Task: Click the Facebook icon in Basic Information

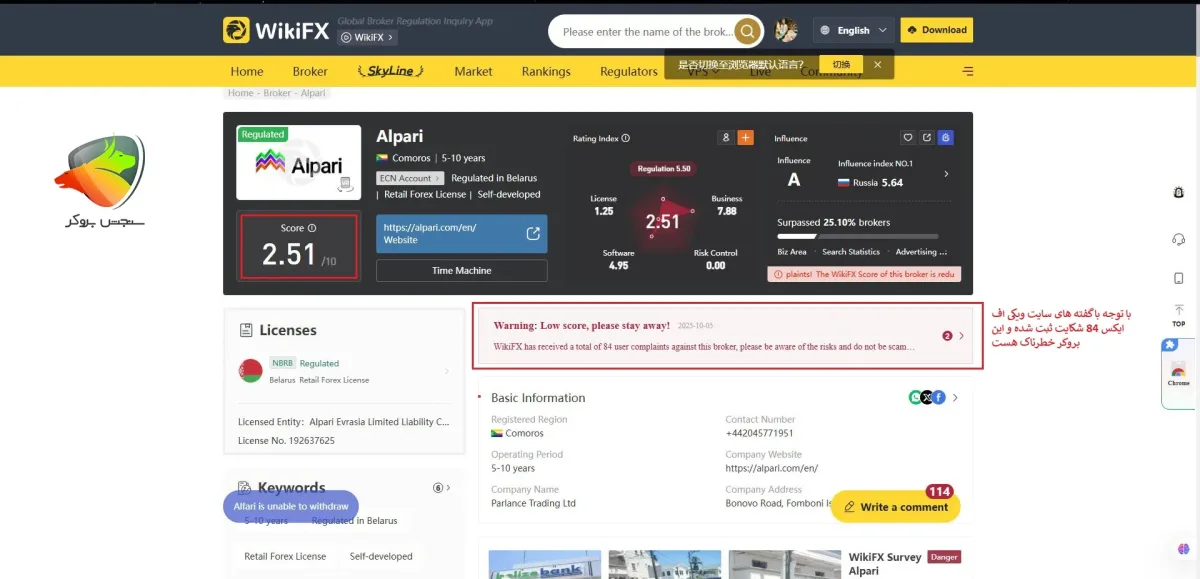Action: [939, 397]
